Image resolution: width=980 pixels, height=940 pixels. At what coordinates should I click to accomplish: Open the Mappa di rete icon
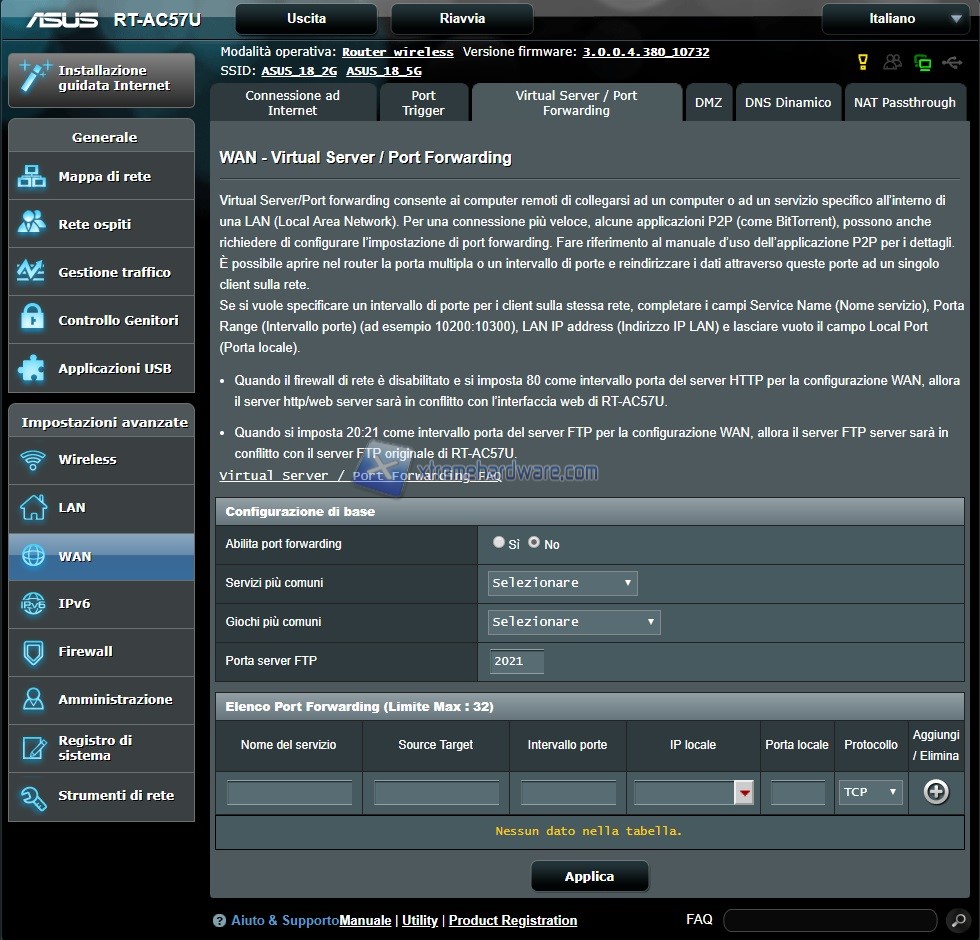click(32, 177)
